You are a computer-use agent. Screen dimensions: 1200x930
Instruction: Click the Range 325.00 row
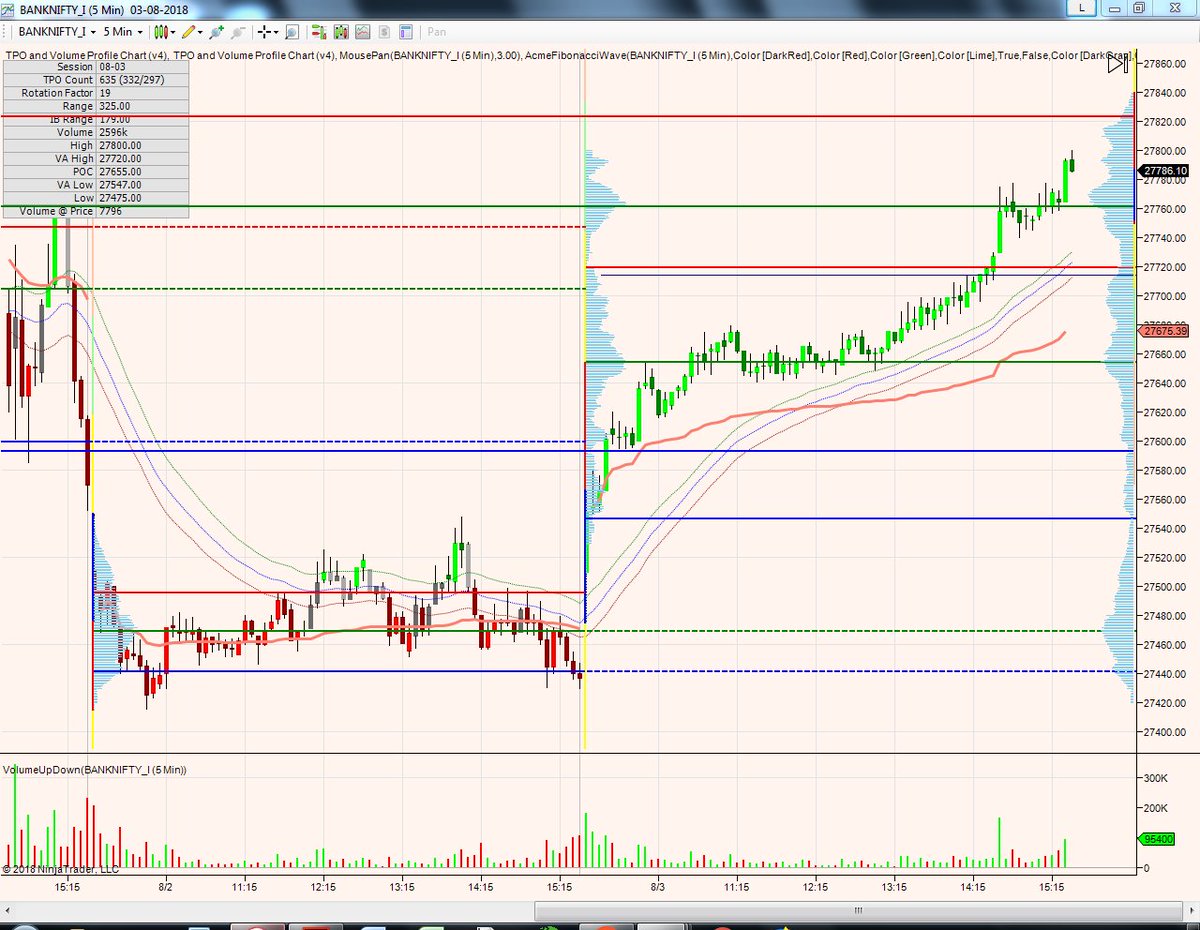(94, 105)
